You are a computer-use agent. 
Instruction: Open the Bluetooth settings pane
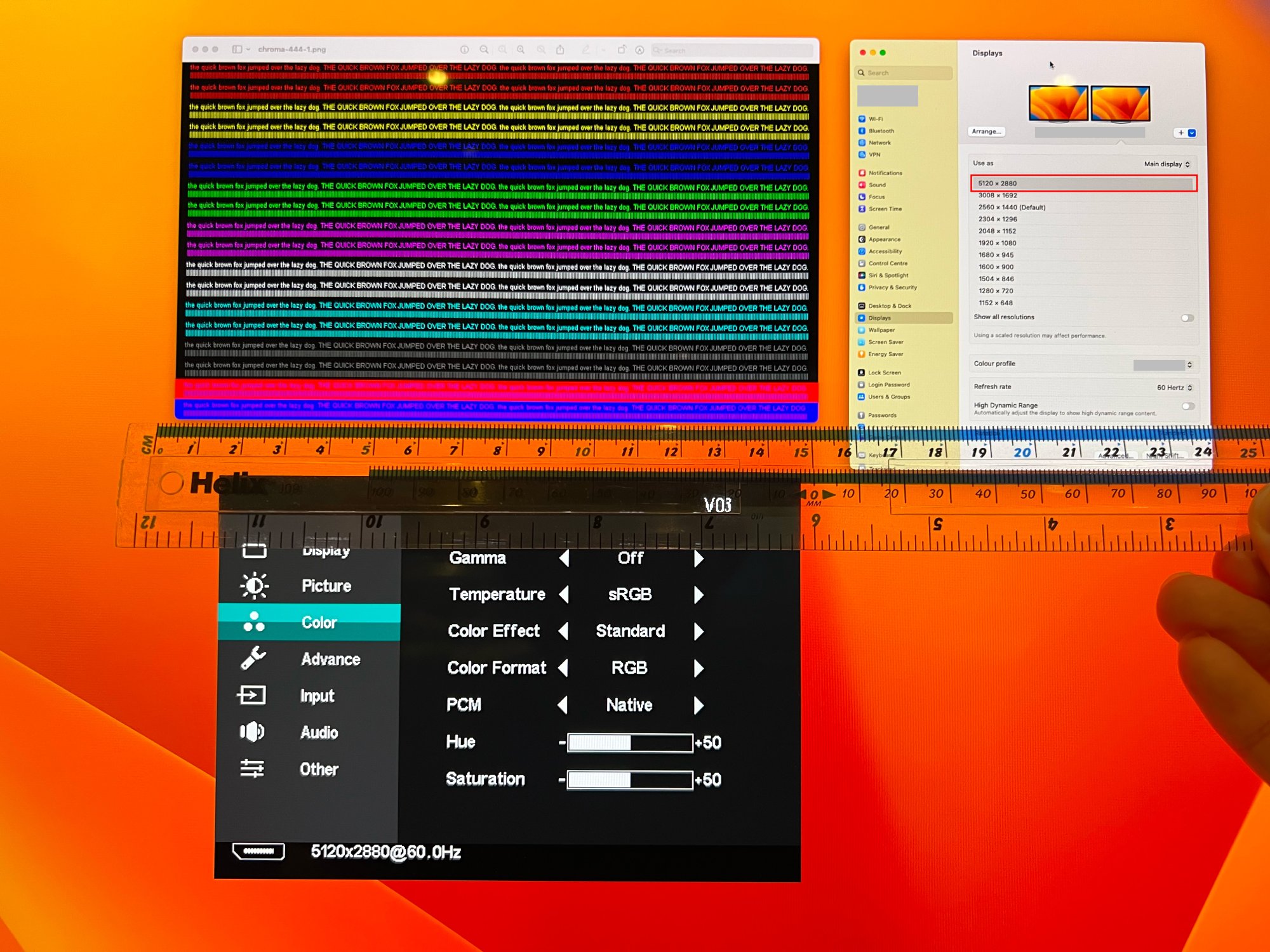[881, 131]
